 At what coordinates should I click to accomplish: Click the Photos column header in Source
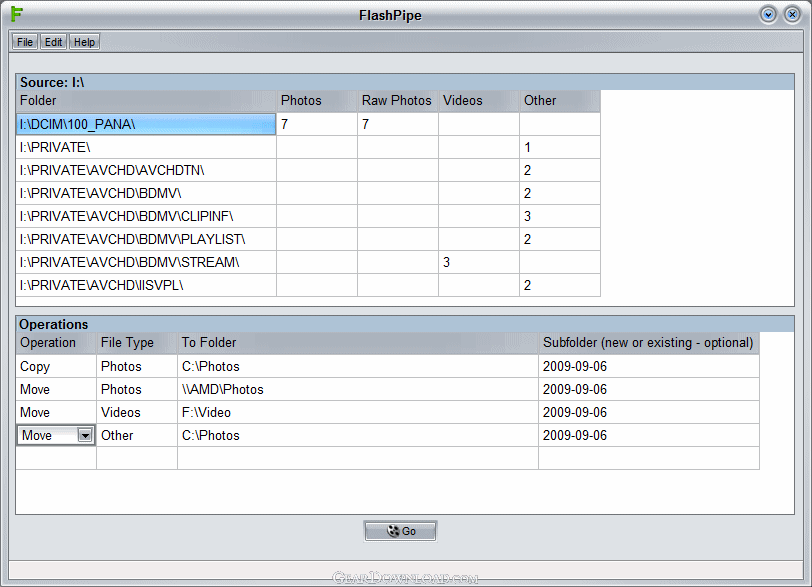point(317,101)
